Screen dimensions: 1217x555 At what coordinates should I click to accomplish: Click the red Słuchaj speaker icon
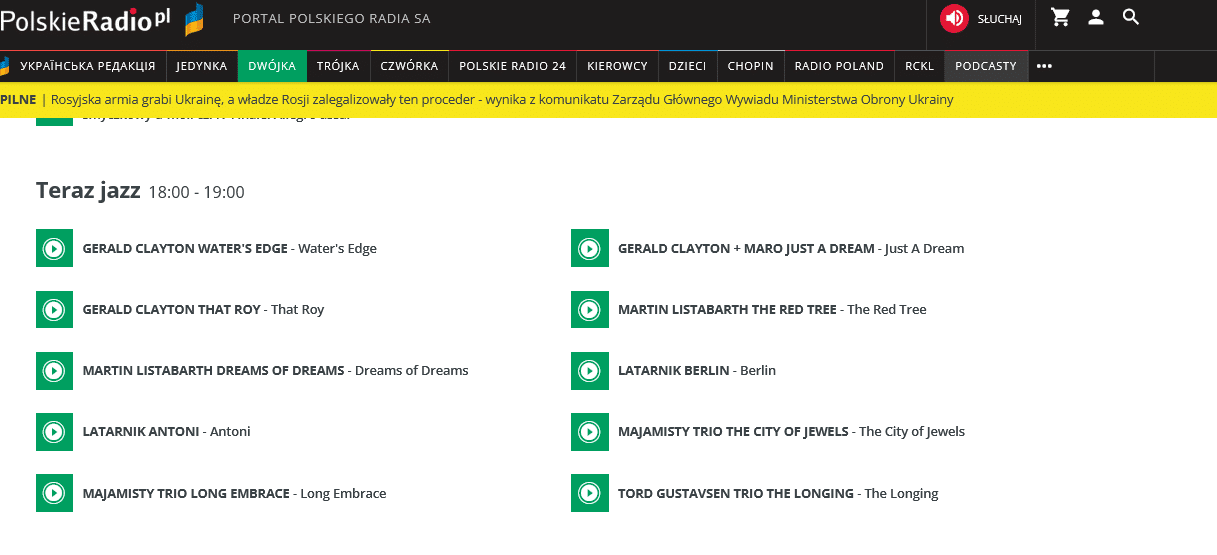point(954,18)
